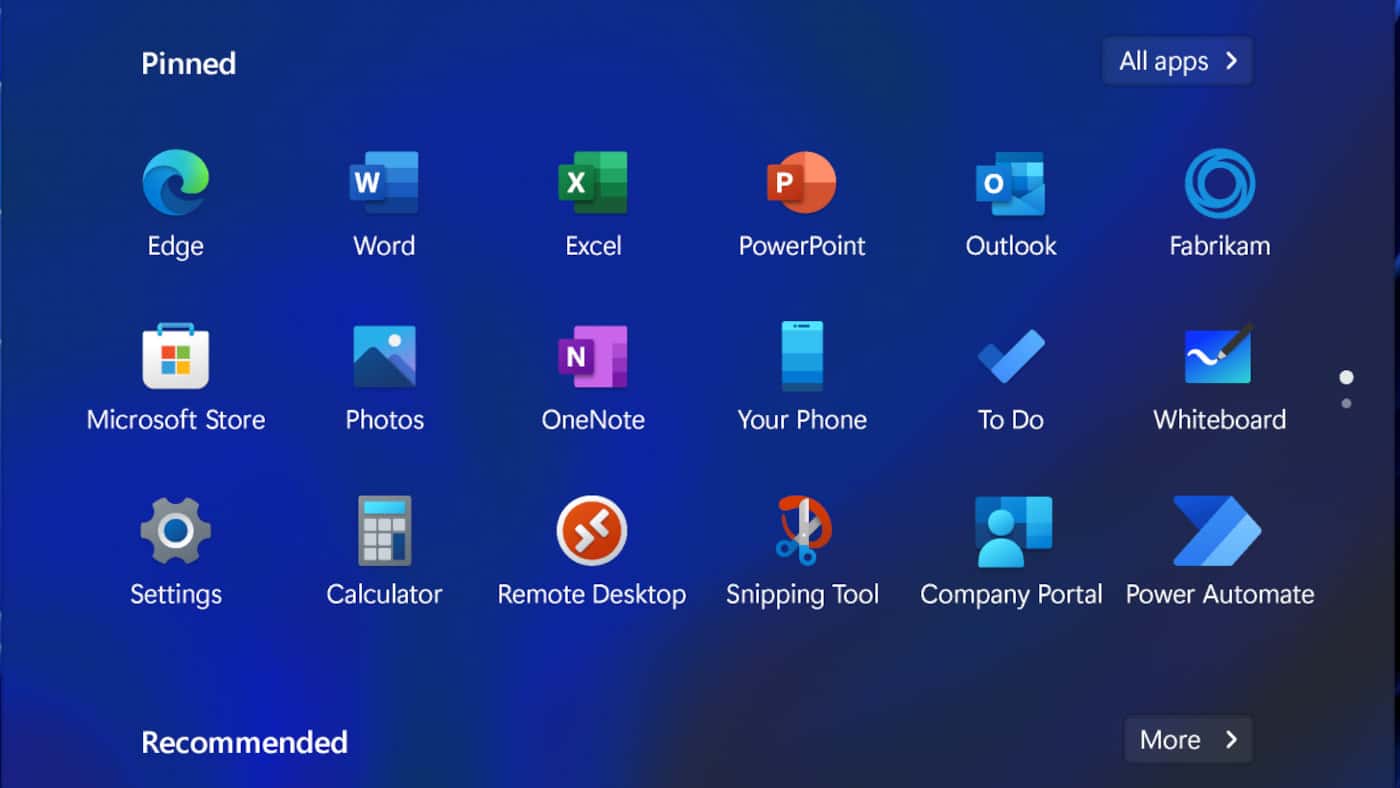1400x788 pixels.
Task: Open the Settings gear icon
Action: click(x=176, y=531)
